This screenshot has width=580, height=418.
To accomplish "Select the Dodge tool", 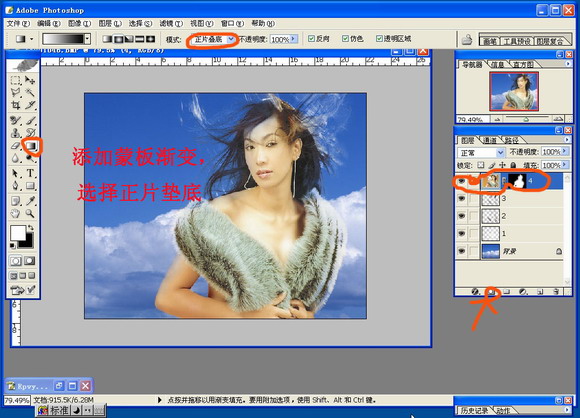I will click(x=30, y=158).
